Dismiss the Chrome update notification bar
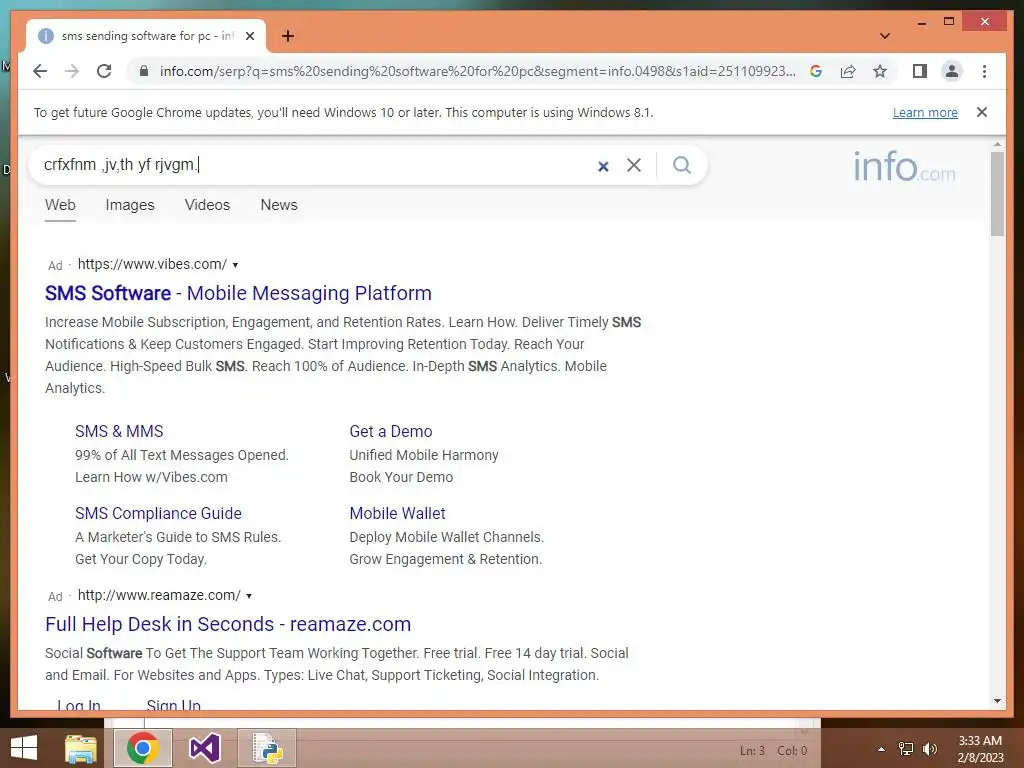The width and height of the screenshot is (1024, 768). [982, 112]
